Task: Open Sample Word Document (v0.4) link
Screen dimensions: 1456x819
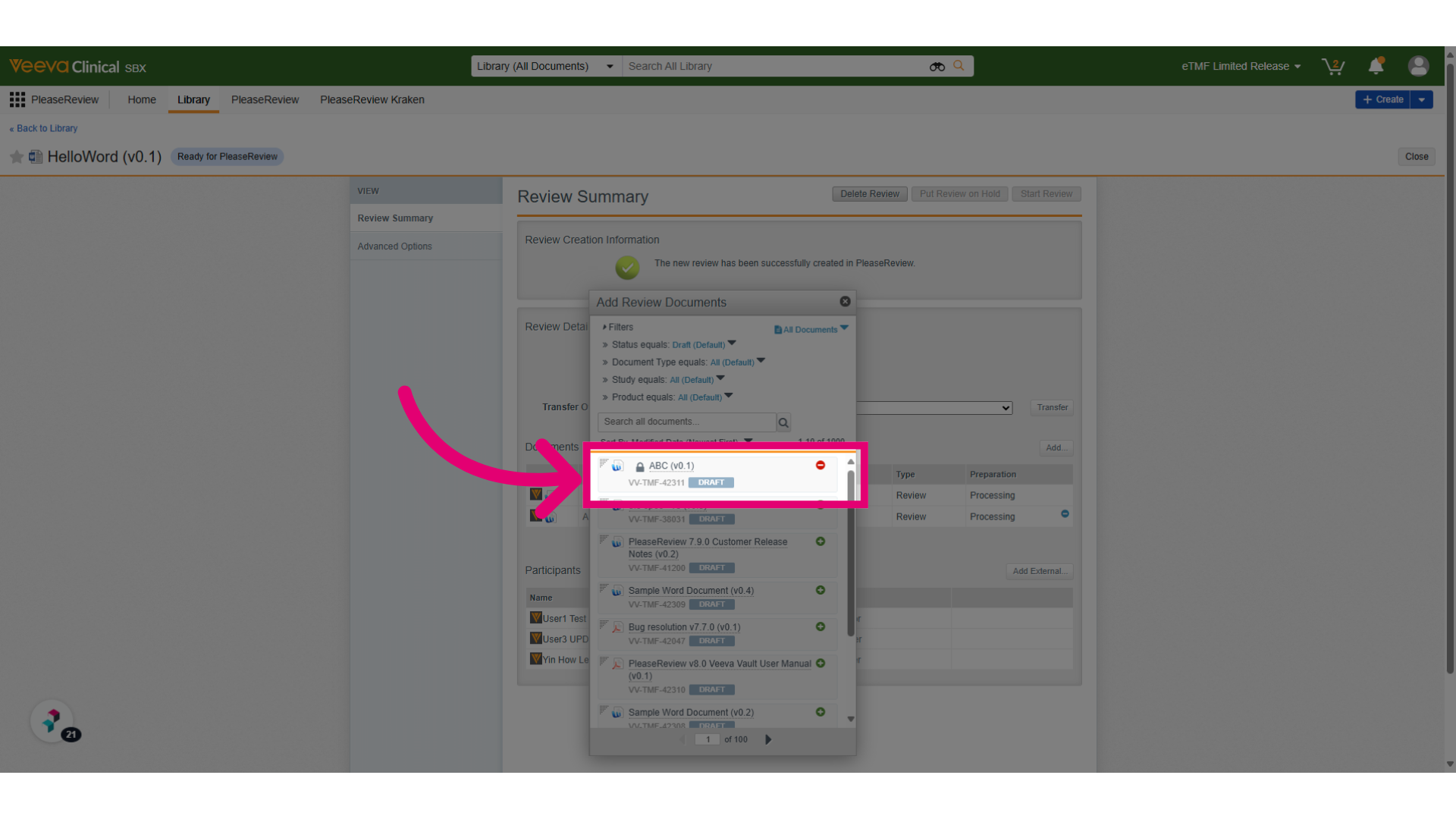Action: [x=691, y=591]
